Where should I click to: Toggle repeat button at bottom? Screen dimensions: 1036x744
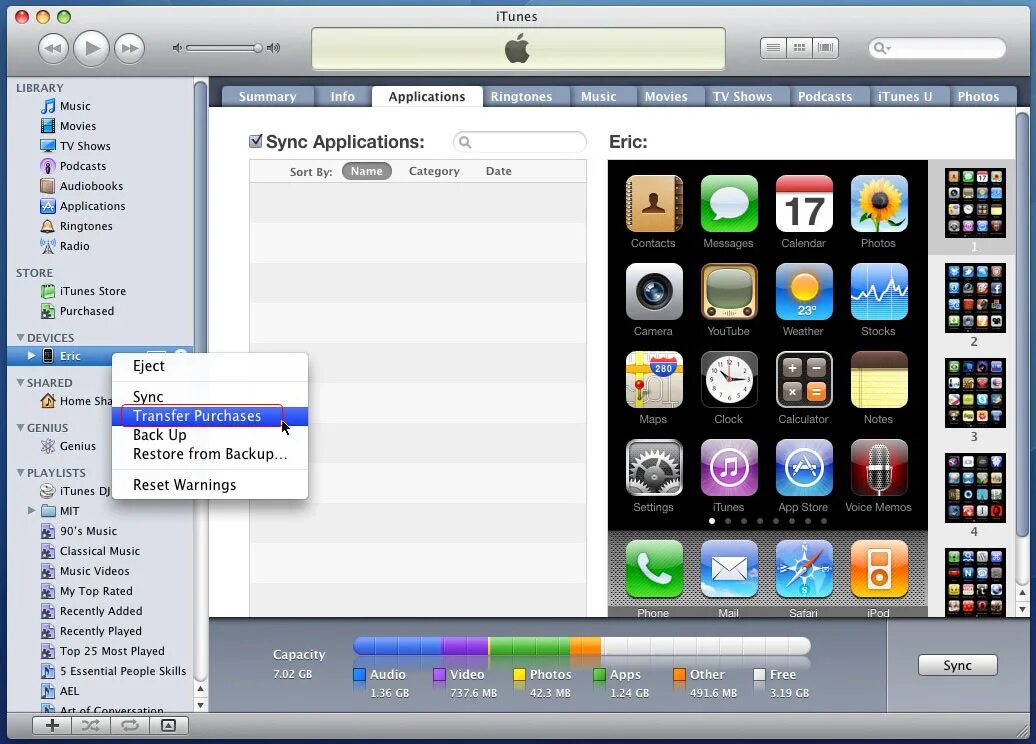click(x=130, y=725)
